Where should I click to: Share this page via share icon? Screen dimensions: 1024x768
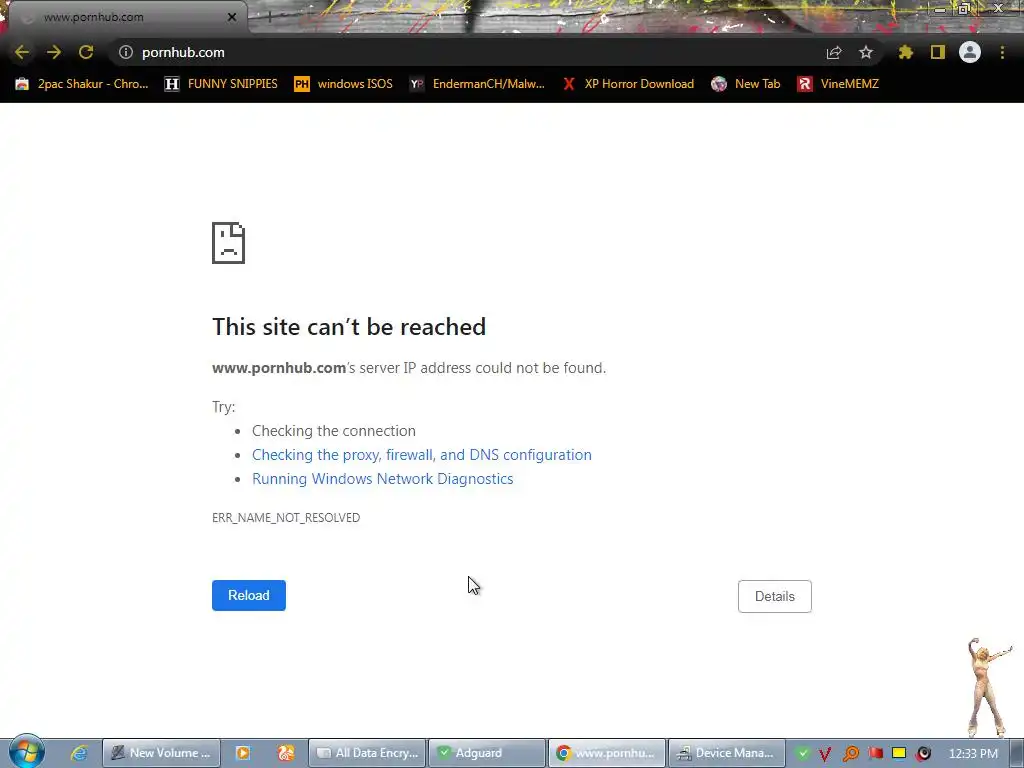[834, 52]
